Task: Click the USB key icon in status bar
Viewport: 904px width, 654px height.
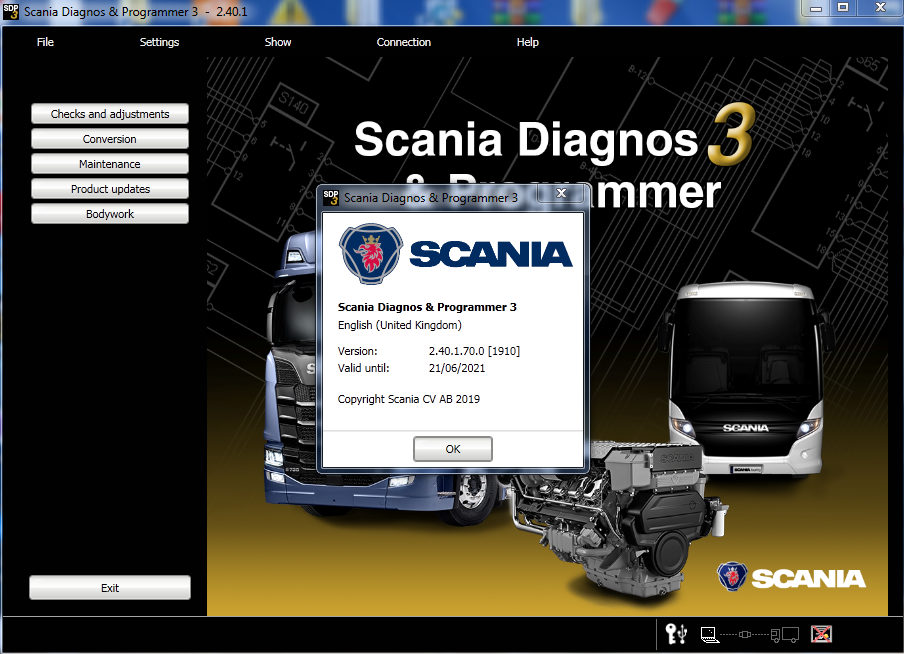Action: (676, 634)
